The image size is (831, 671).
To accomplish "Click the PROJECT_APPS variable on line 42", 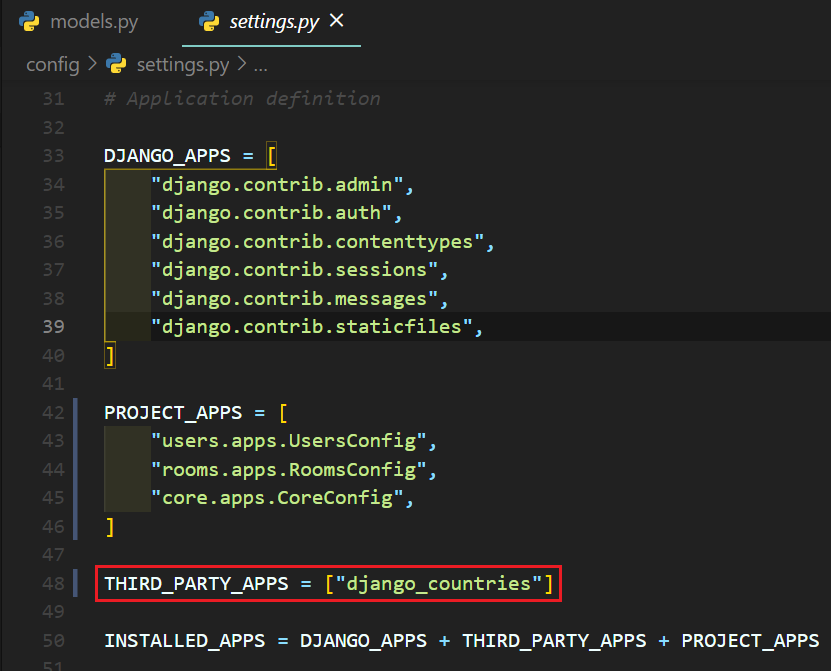I will [x=173, y=412].
